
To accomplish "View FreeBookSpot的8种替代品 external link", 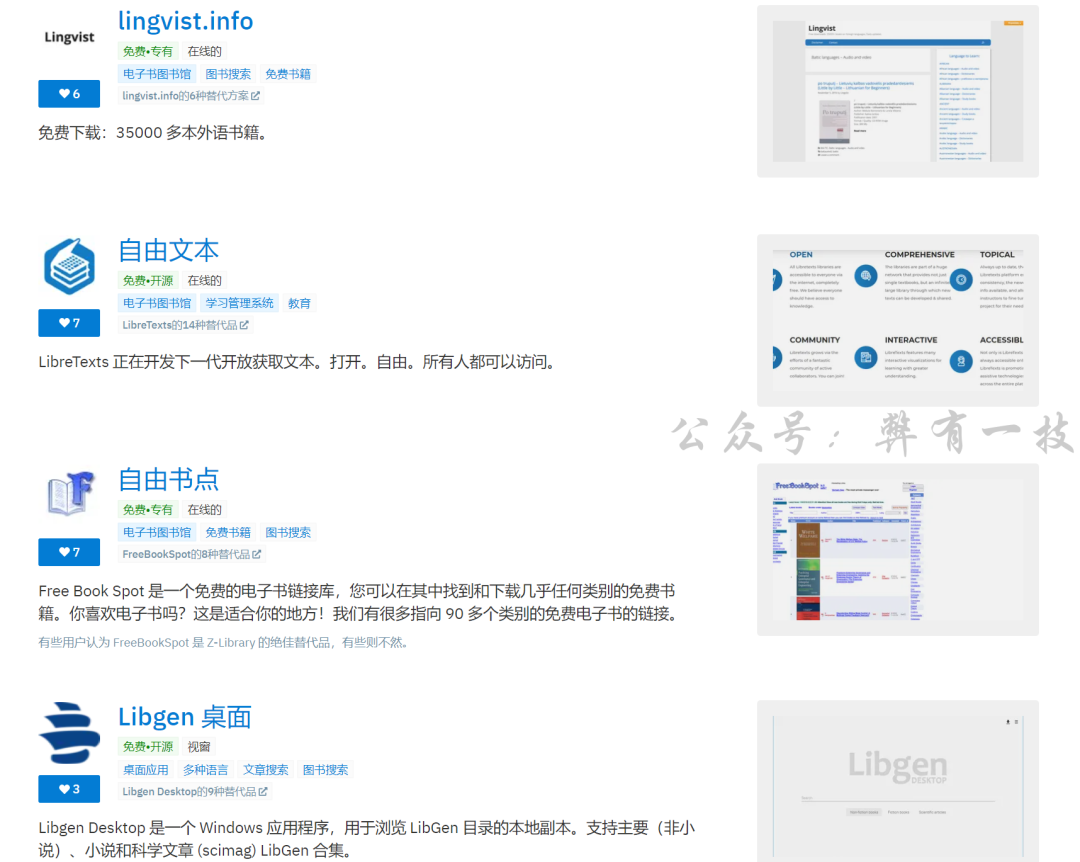I will pos(191,554).
